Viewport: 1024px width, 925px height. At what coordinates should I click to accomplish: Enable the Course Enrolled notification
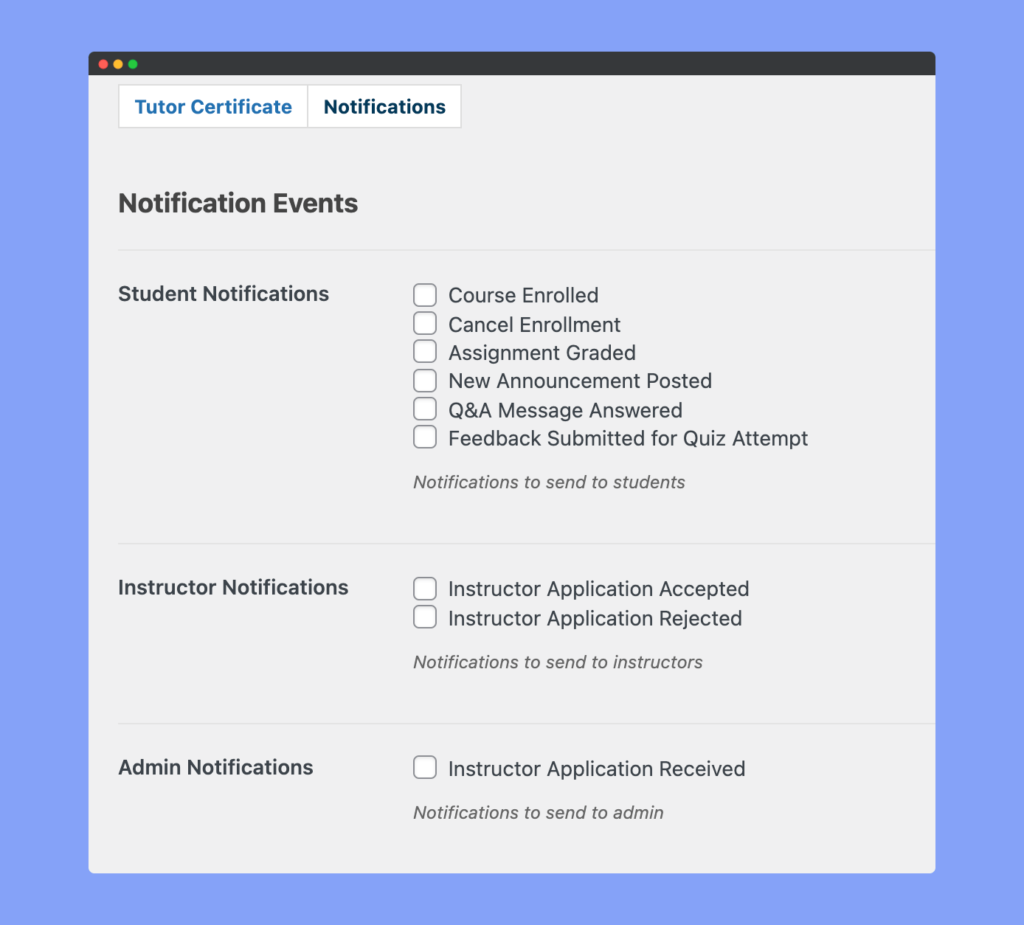click(x=425, y=295)
